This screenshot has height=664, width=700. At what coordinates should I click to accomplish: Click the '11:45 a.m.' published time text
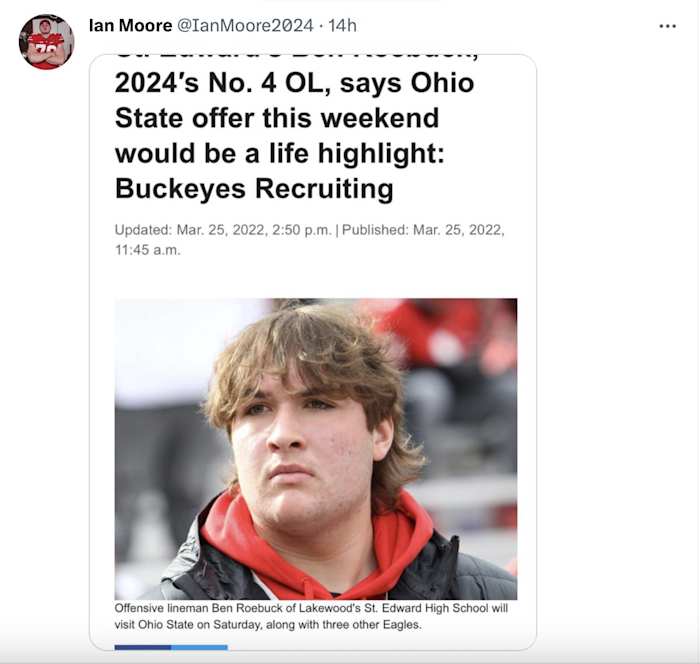click(148, 250)
